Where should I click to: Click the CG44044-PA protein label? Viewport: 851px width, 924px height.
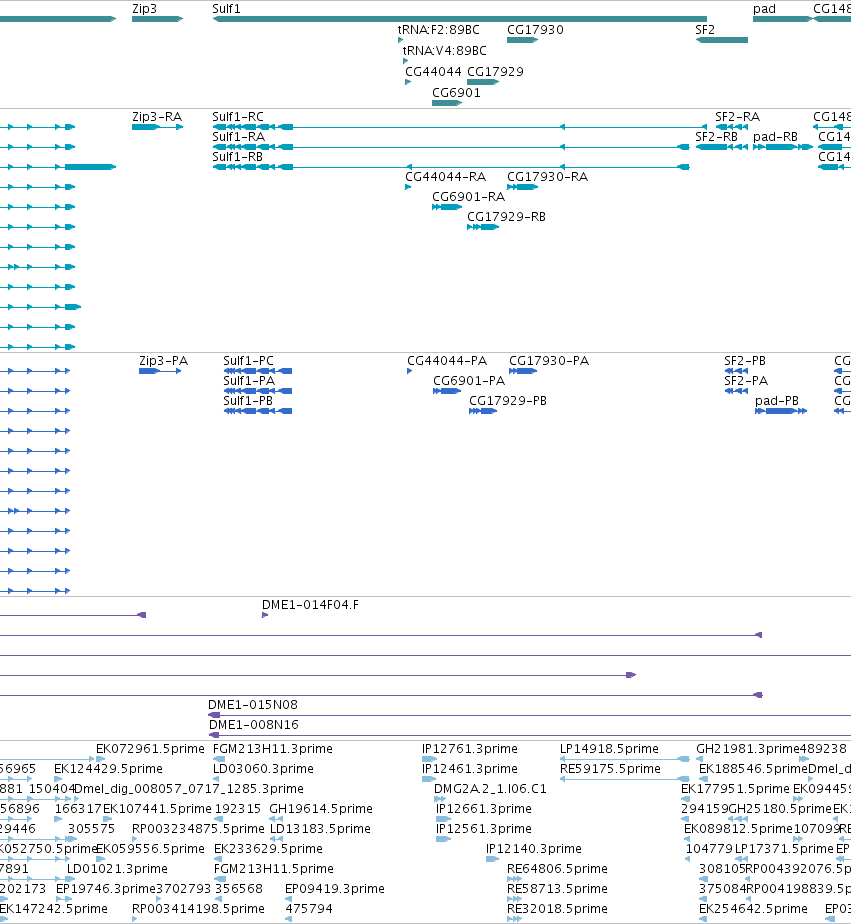(x=447, y=361)
